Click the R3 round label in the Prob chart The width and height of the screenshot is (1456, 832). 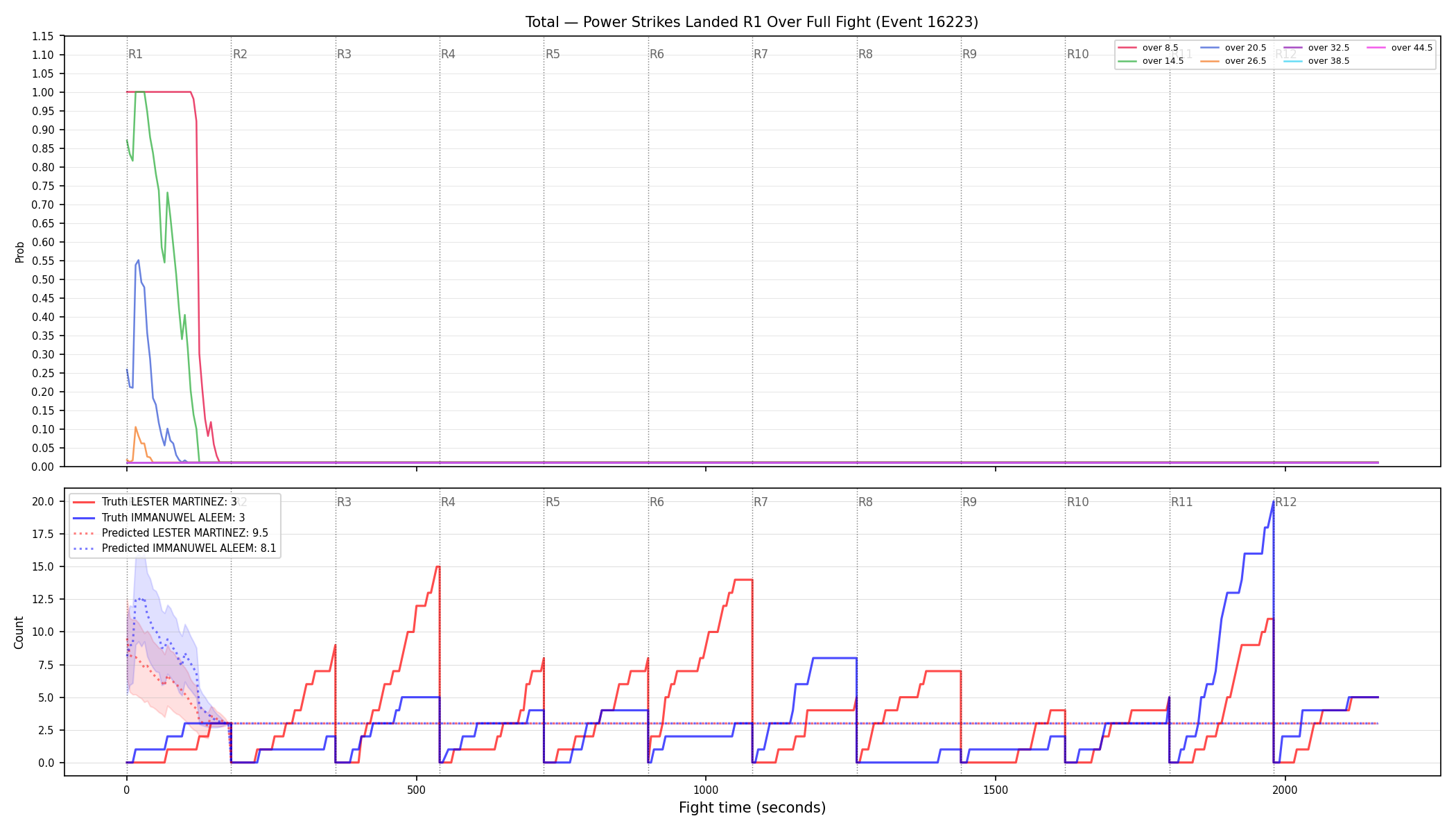[344, 54]
